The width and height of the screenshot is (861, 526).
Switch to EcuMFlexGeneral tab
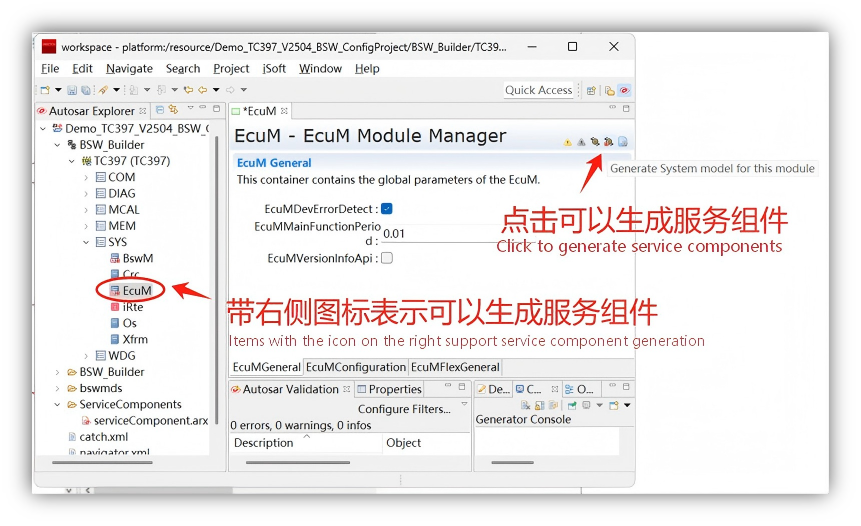pos(455,367)
